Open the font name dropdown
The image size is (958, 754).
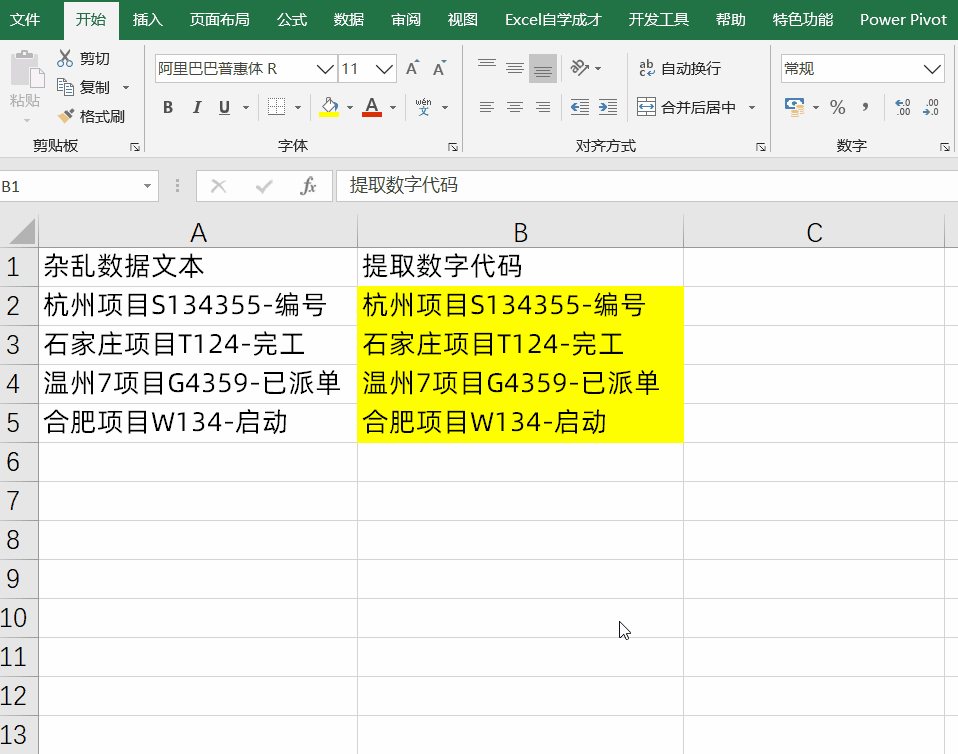(325, 68)
